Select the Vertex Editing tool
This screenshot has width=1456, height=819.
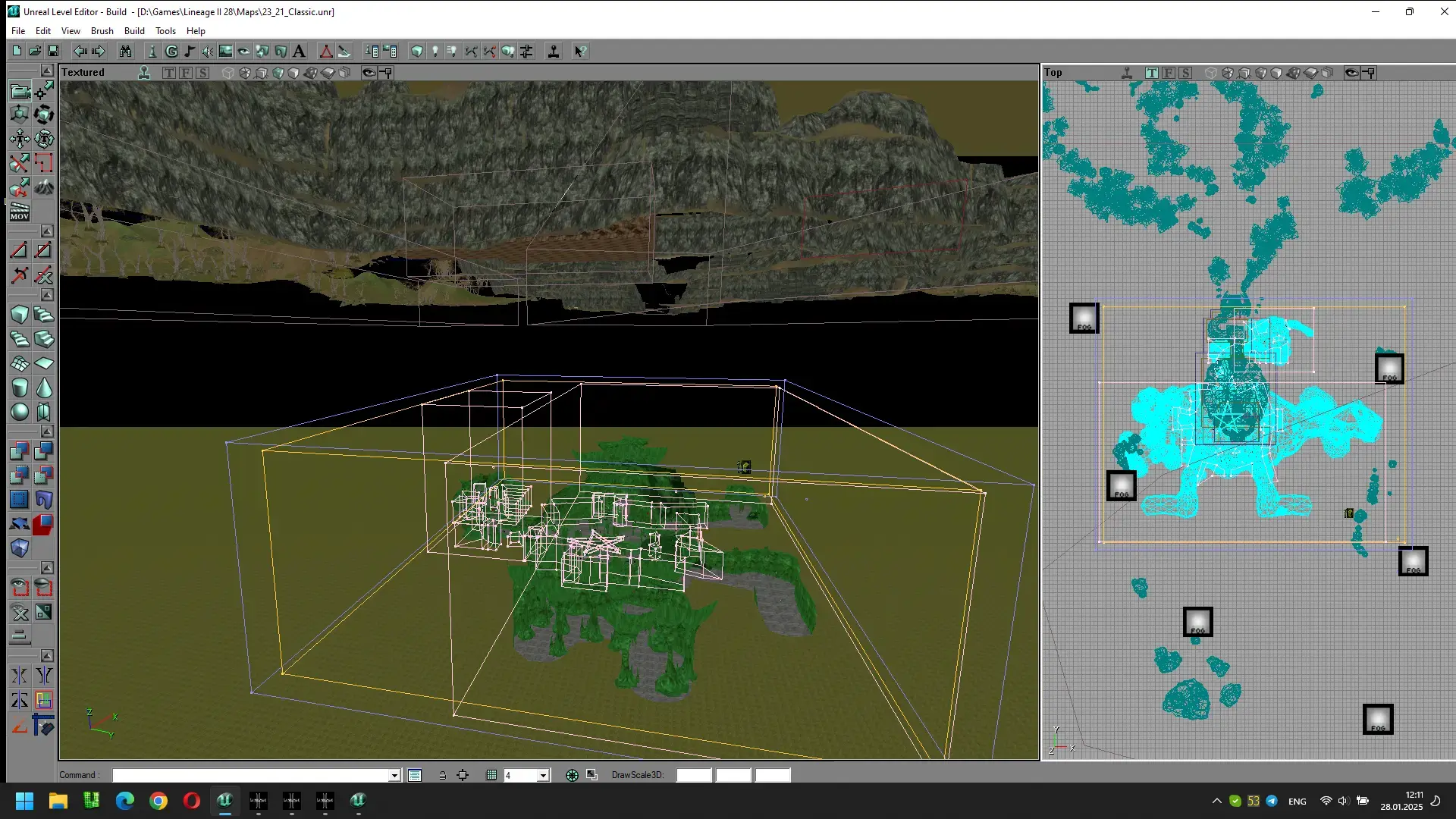(44, 92)
